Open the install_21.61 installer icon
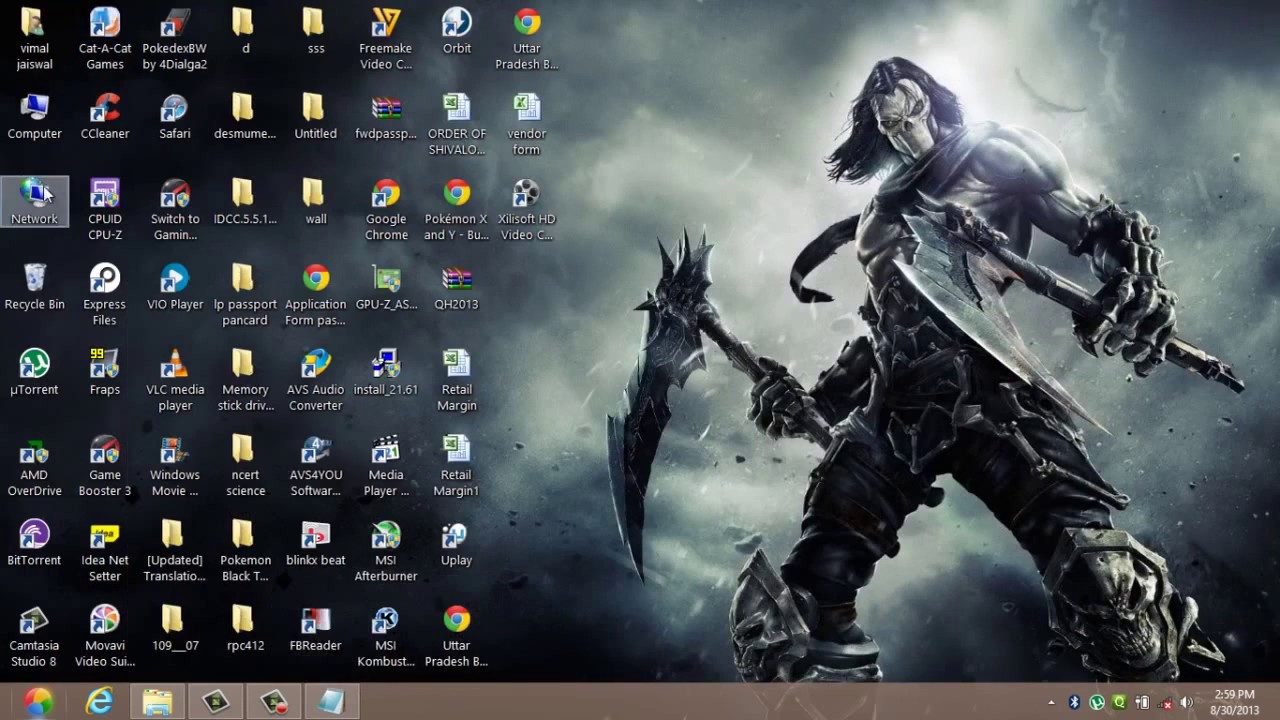 (x=386, y=373)
